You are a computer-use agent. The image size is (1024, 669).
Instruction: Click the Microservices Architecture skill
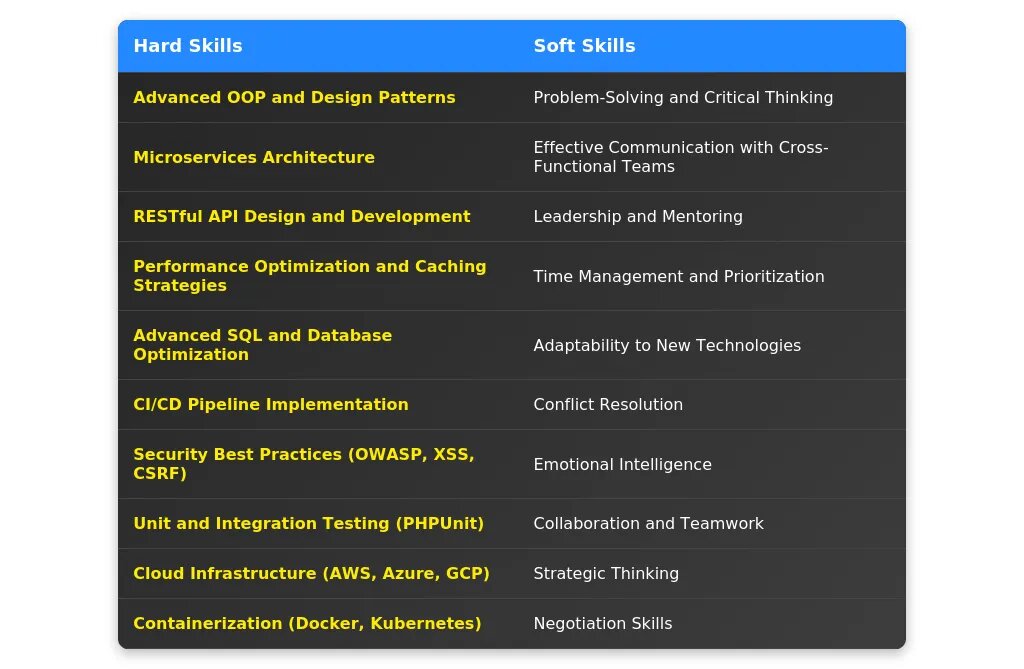point(254,157)
